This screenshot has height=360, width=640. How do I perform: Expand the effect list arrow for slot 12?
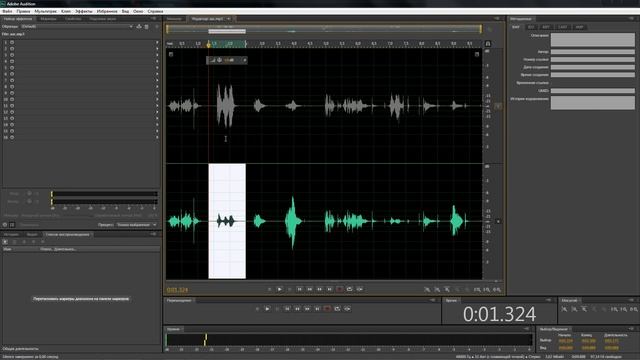click(x=157, y=112)
